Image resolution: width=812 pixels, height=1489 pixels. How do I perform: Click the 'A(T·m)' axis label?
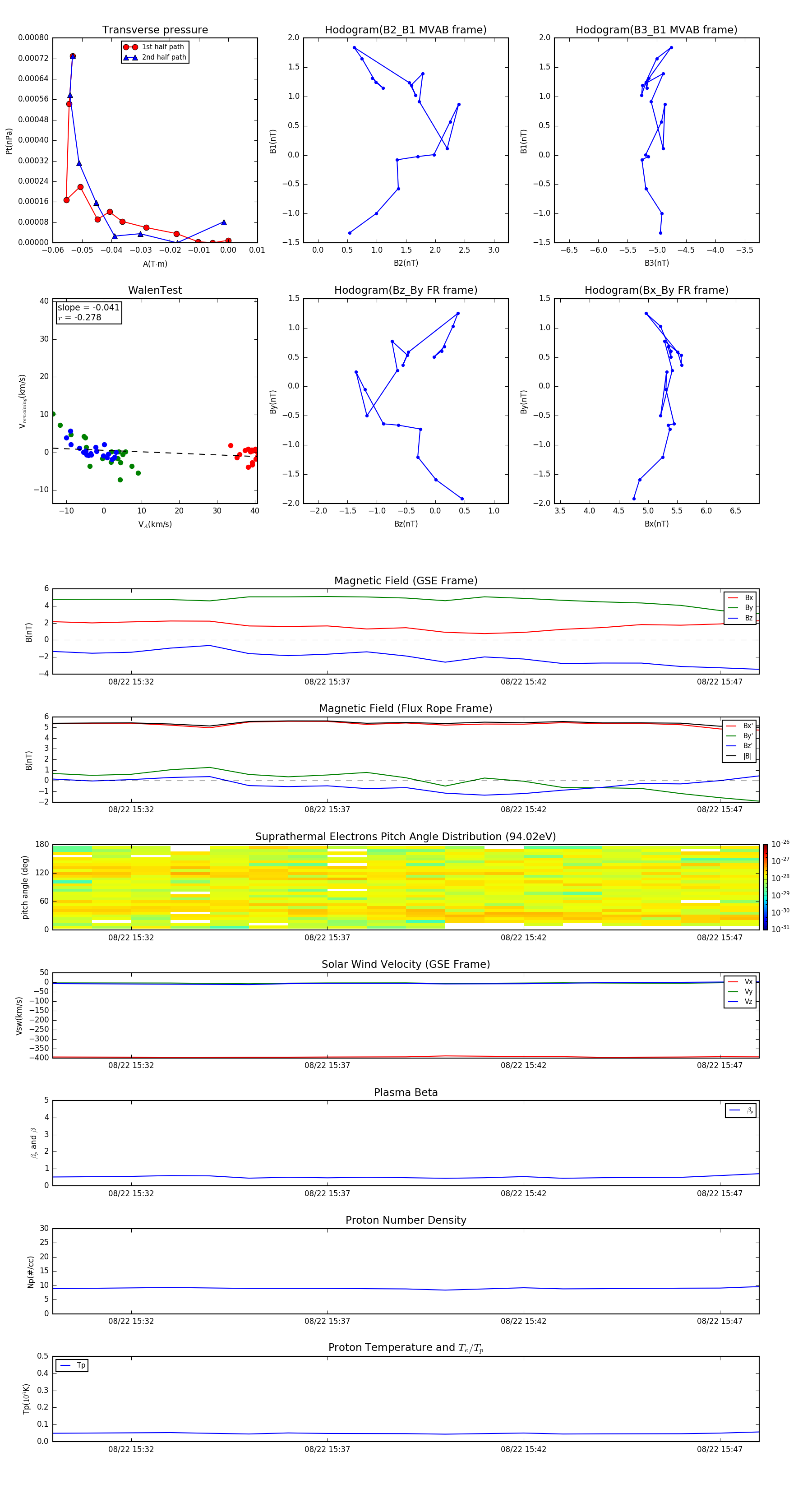point(155,264)
